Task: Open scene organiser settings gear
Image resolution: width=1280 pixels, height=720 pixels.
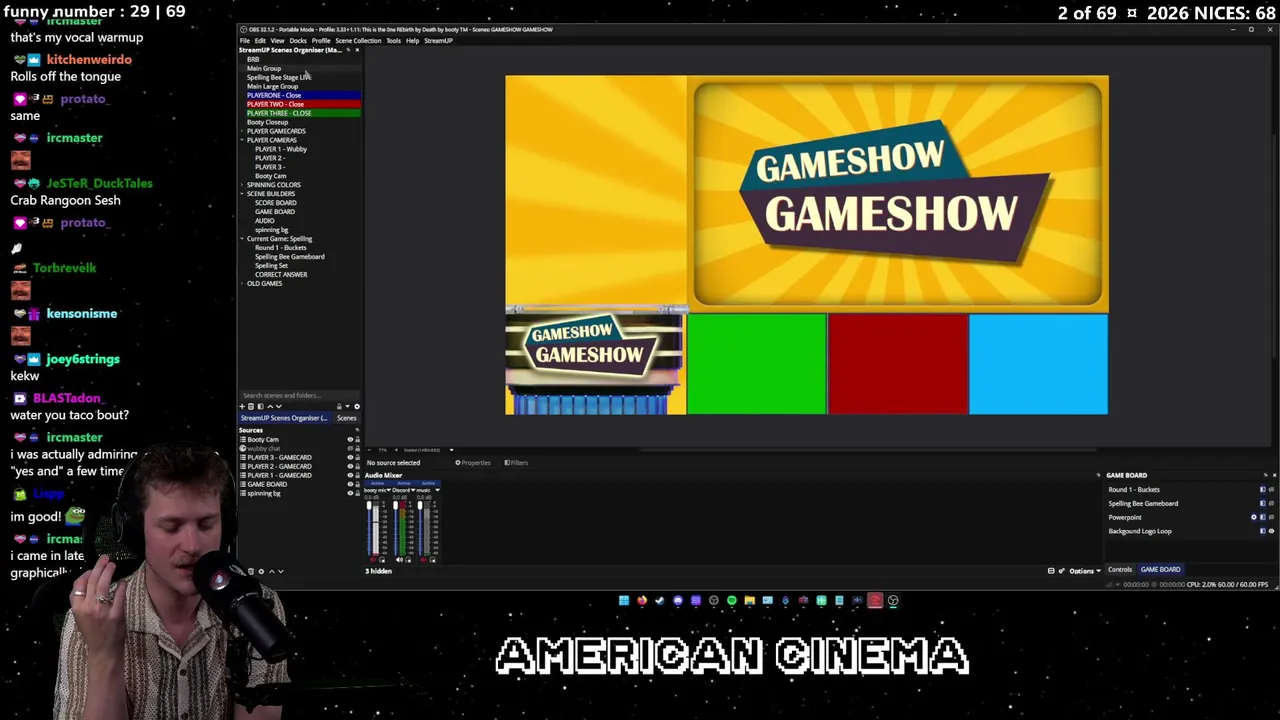Action: click(357, 407)
